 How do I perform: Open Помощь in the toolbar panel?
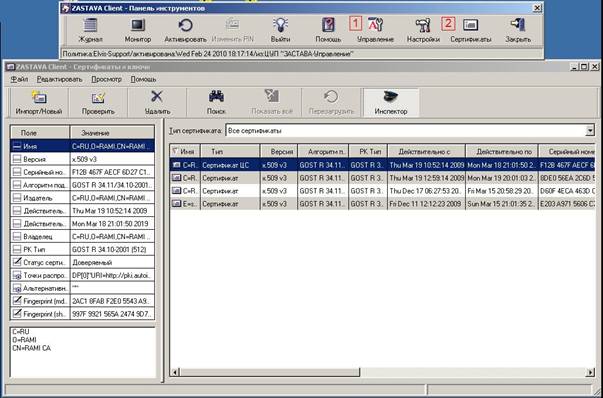click(328, 30)
